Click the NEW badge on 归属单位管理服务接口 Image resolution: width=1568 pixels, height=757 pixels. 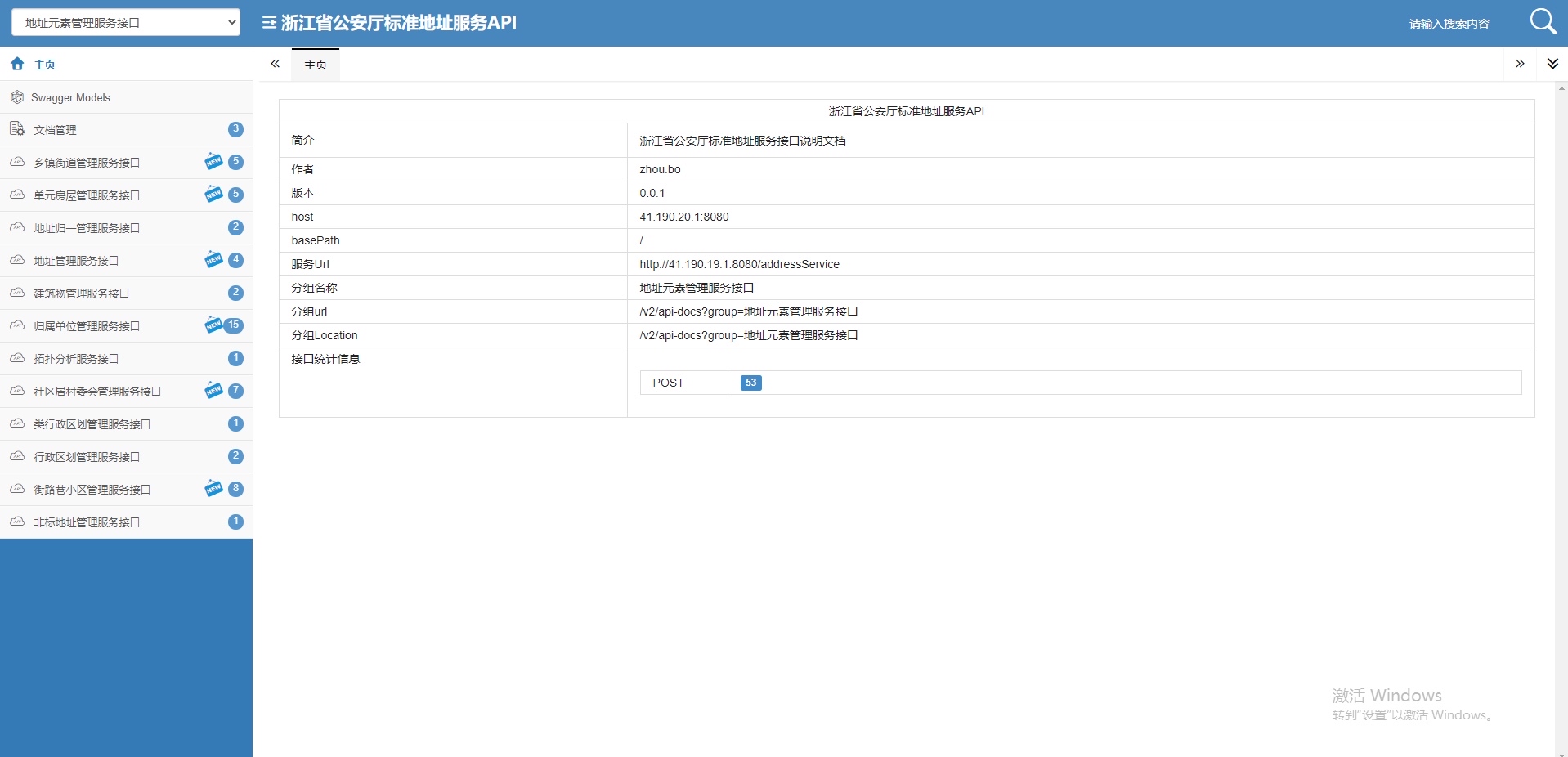213,325
